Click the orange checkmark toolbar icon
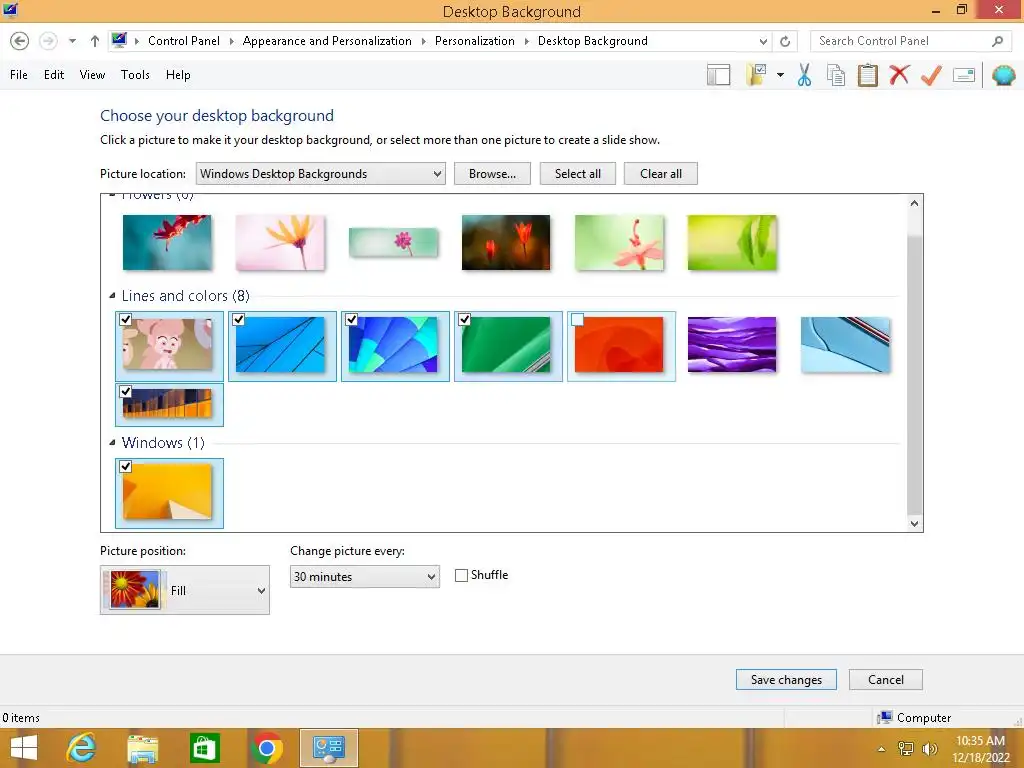This screenshot has height=768, width=1024. point(931,75)
